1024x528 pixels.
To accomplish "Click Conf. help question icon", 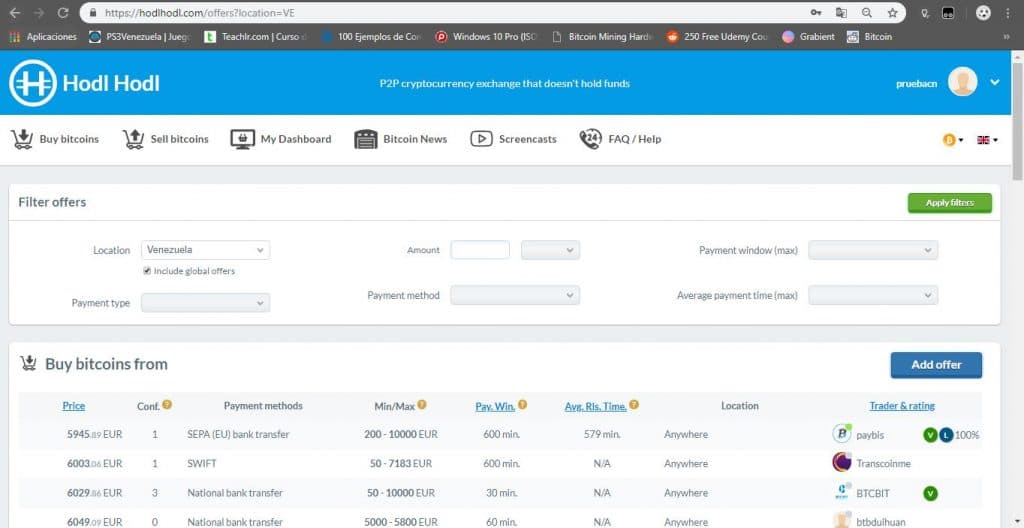I will (167, 404).
